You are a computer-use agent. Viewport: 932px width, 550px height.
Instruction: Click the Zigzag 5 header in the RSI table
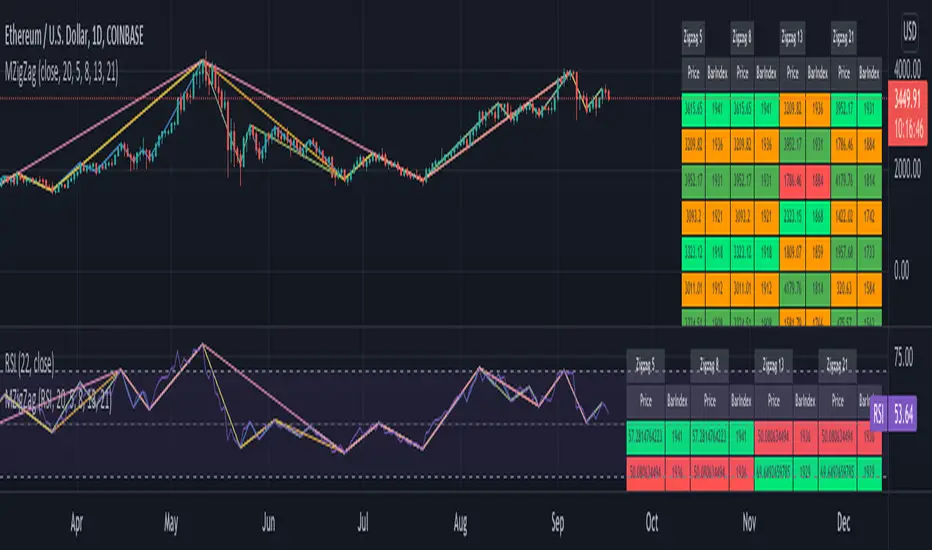646,365
